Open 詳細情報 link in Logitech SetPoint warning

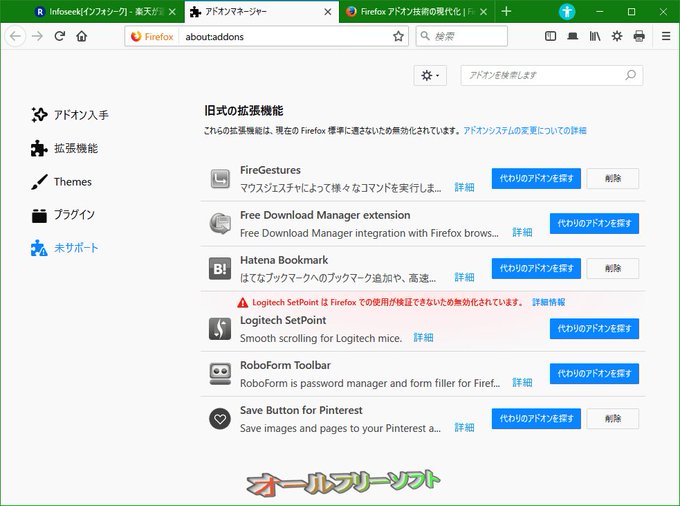[x=549, y=302]
